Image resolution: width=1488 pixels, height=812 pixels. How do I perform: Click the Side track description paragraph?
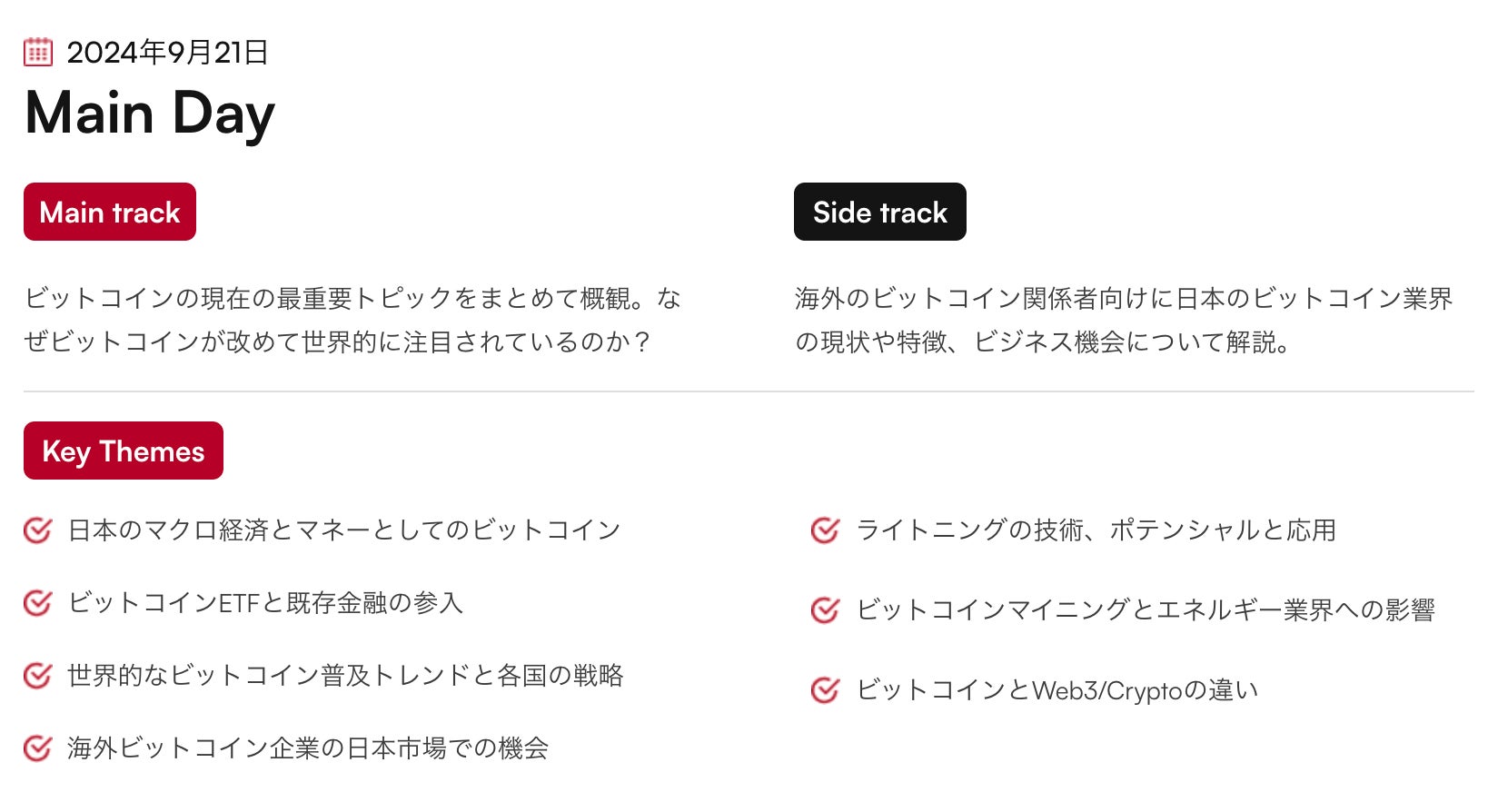click(1123, 320)
